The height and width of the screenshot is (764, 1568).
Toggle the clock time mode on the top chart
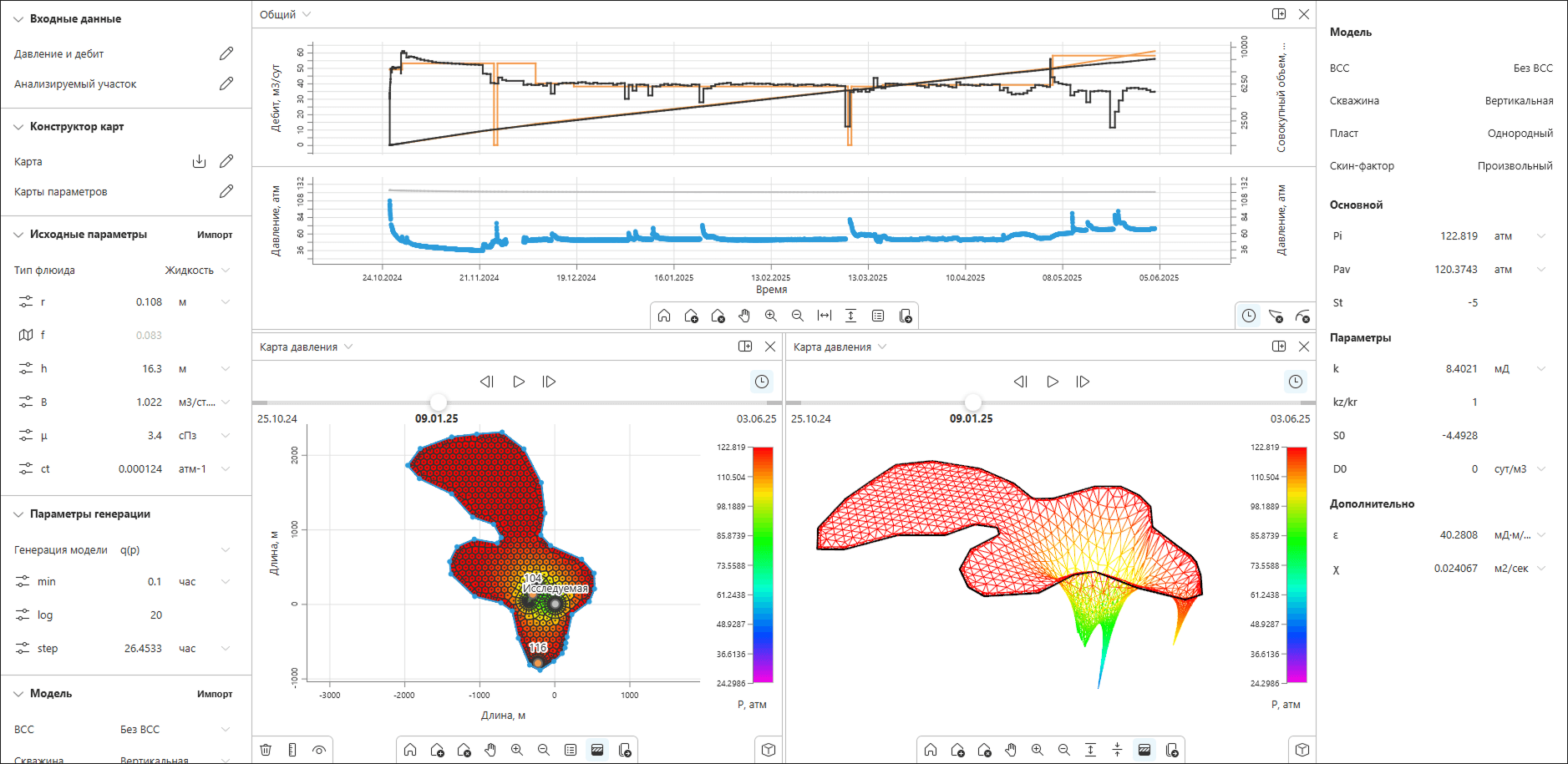coord(1248,316)
